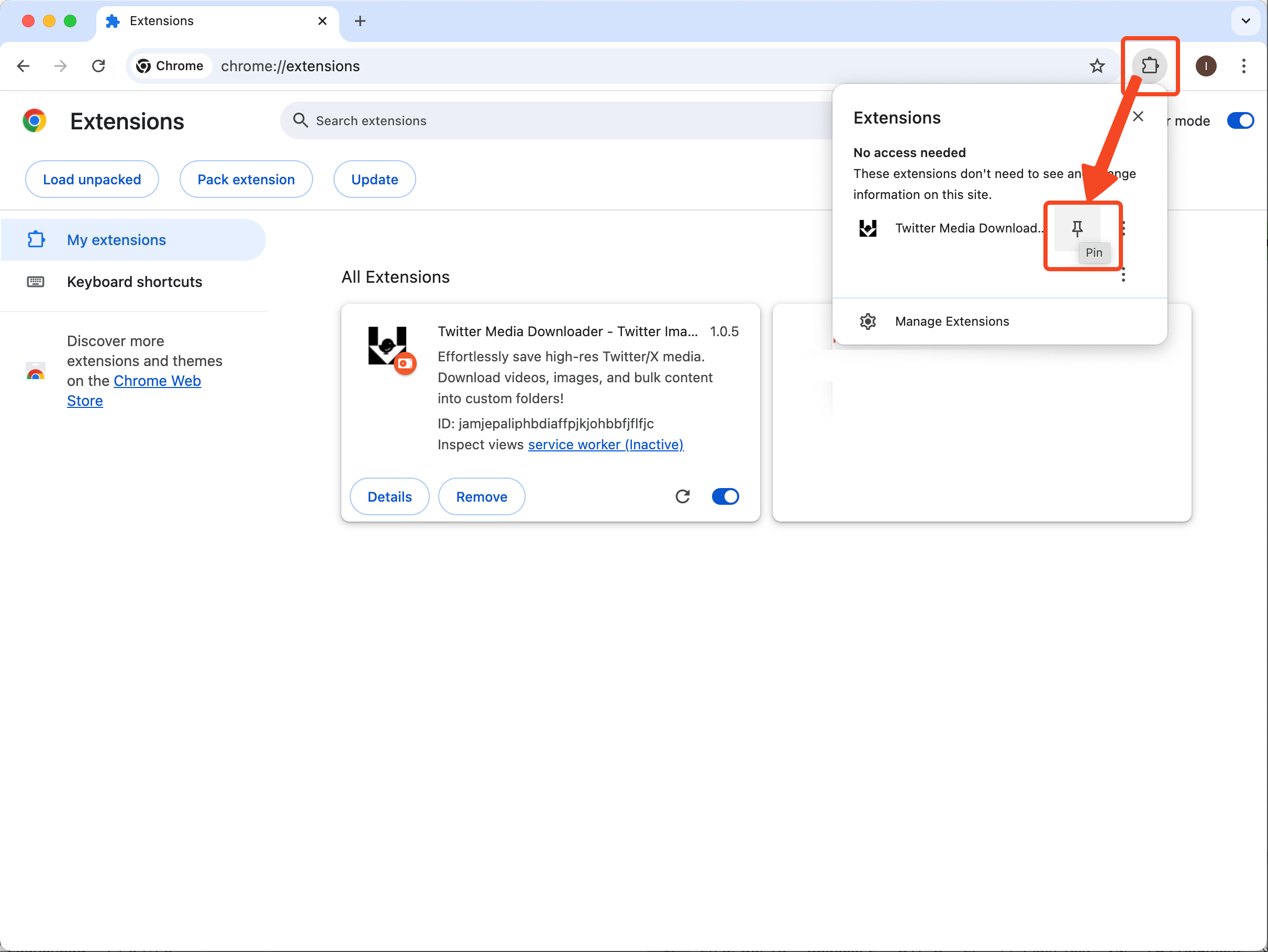
Task: Select Keyboard shortcuts in sidebar
Action: tap(134, 282)
